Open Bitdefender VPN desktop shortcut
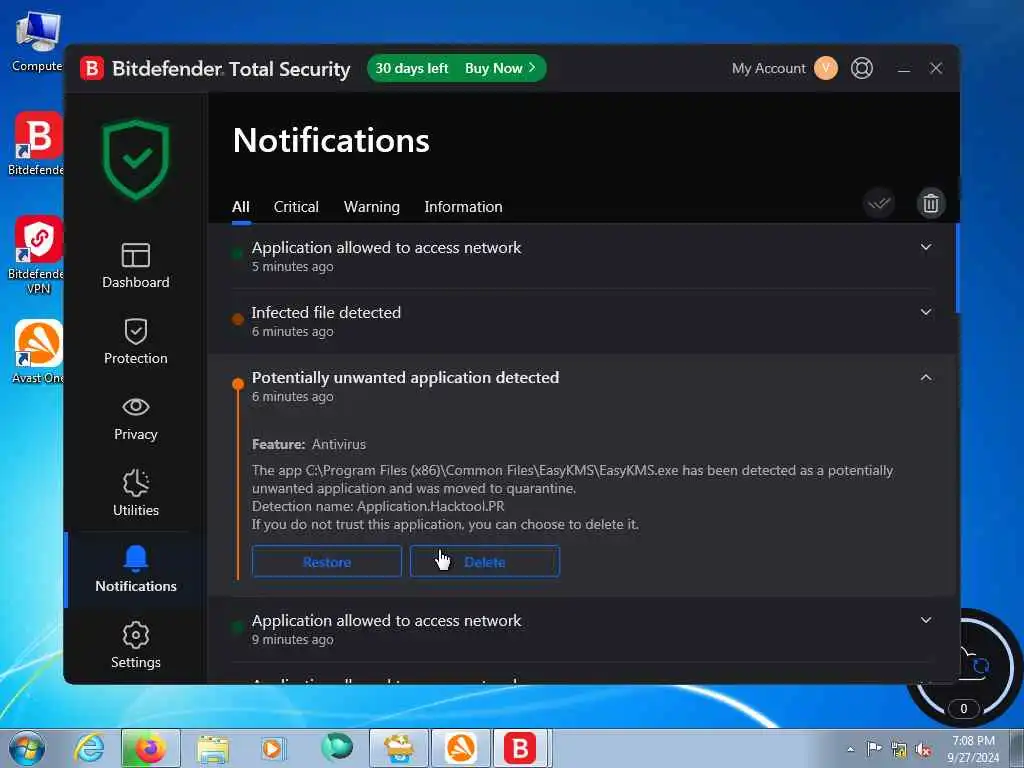This screenshot has height=768, width=1024. point(38,255)
